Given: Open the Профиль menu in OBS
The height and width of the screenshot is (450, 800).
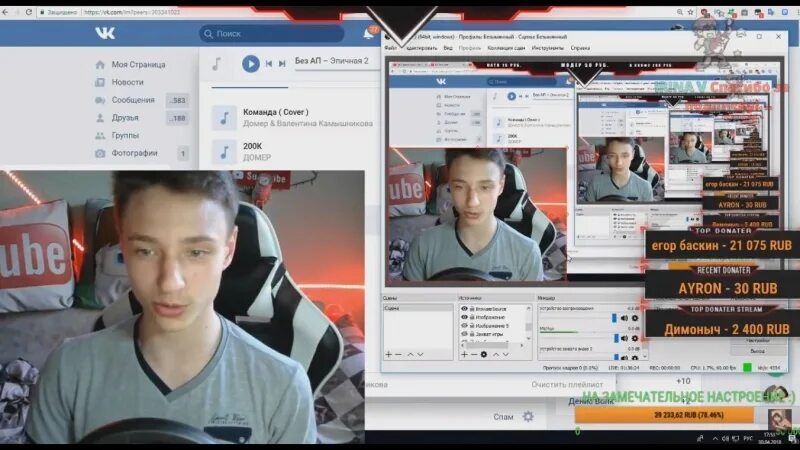Looking at the screenshot, I should [x=469, y=48].
